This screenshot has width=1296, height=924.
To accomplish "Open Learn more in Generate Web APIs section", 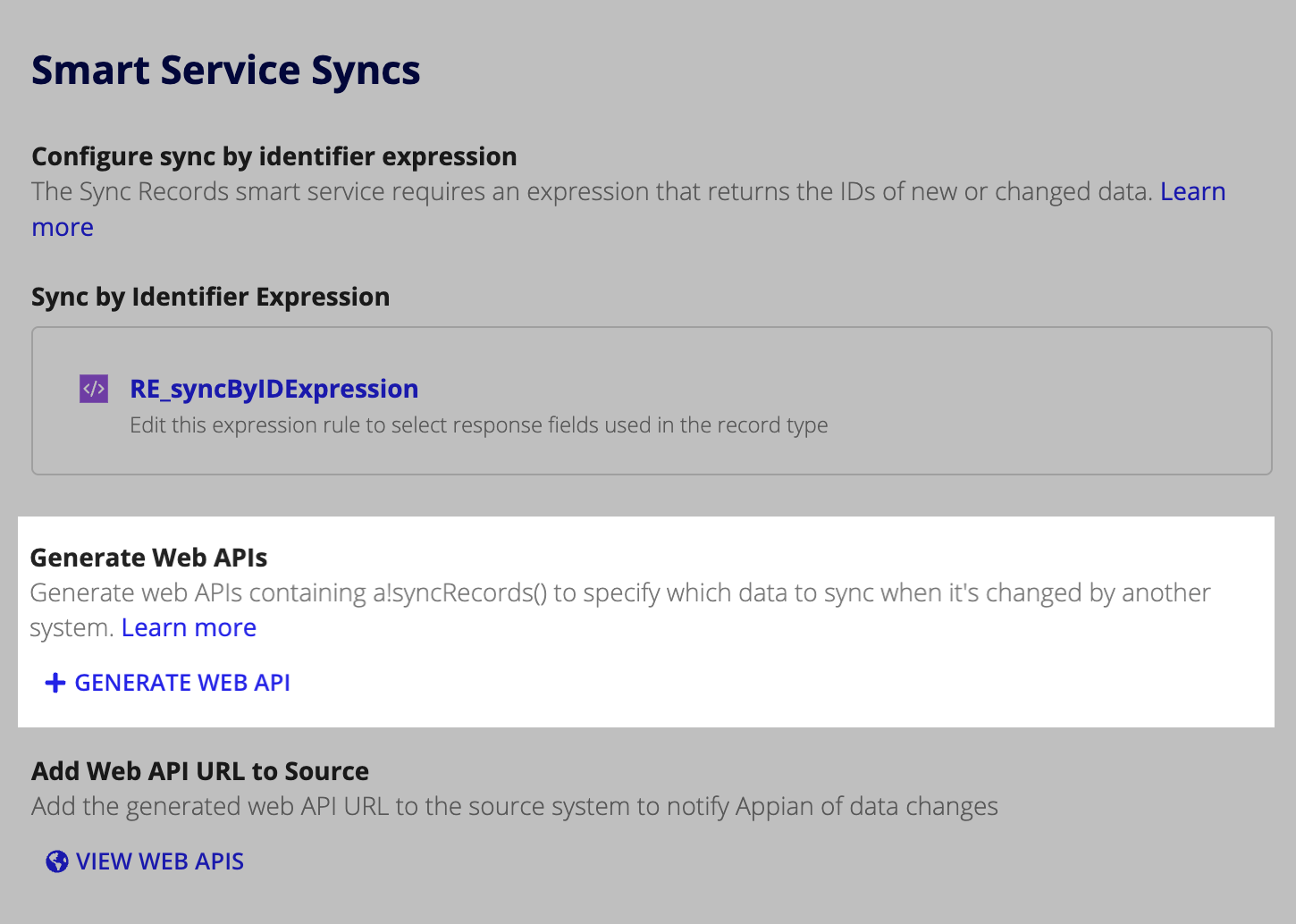I will (x=189, y=627).
